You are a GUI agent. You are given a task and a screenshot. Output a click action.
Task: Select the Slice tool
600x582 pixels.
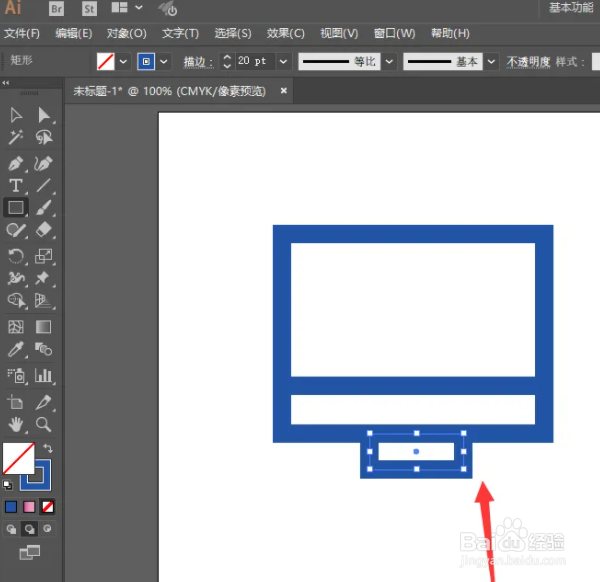(43, 402)
